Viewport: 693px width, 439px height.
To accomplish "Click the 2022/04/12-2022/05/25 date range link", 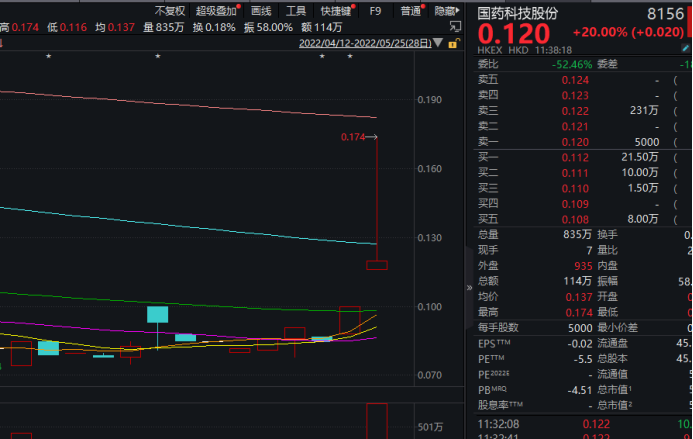I will coord(365,43).
